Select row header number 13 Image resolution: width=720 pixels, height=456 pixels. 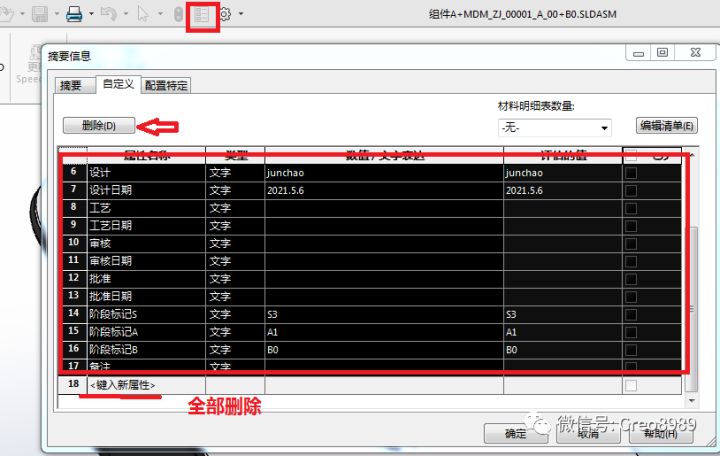73,296
